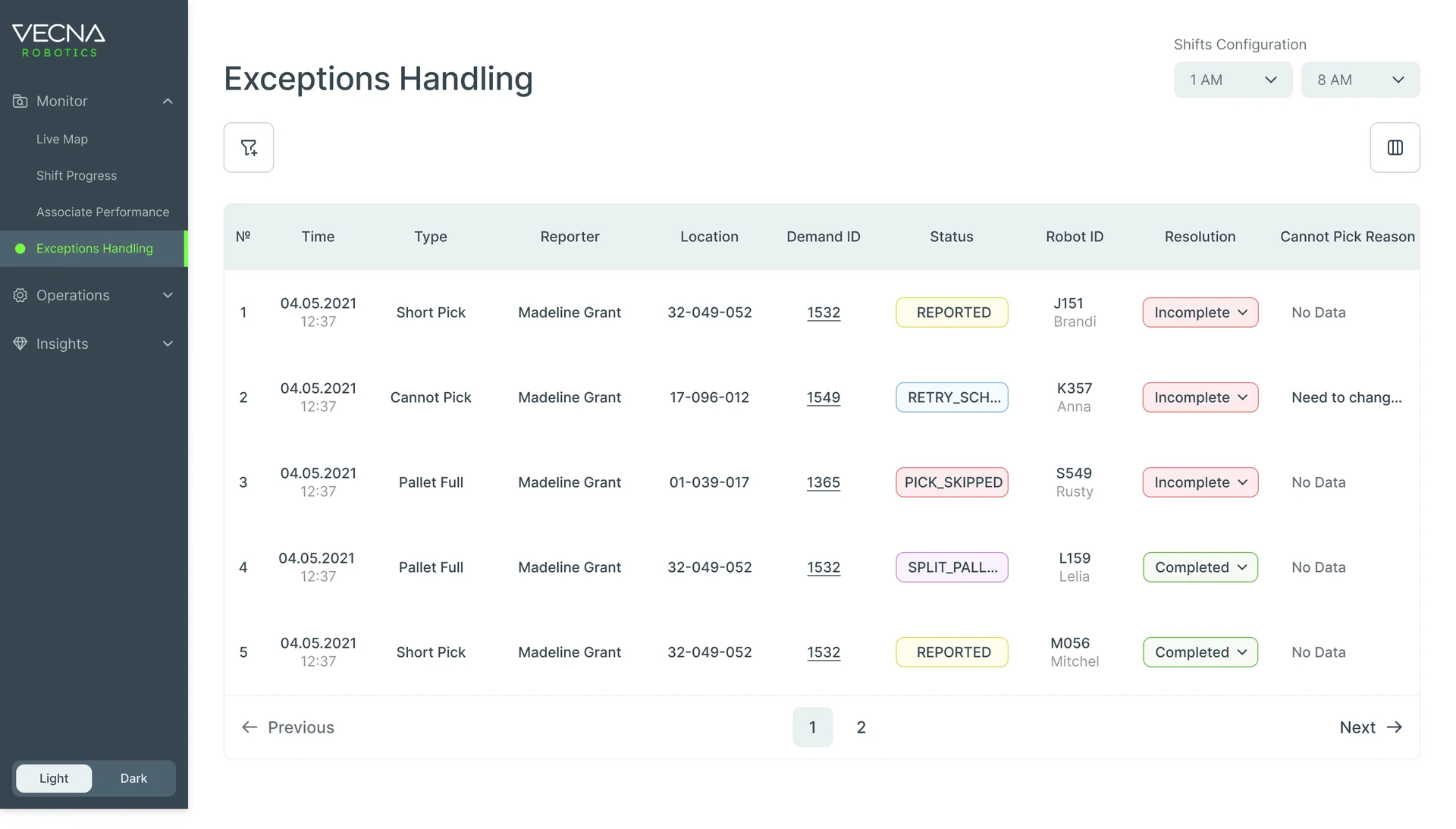Viewport: 1456px width, 829px height.
Task: Click the Type column header
Action: [x=431, y=237]
